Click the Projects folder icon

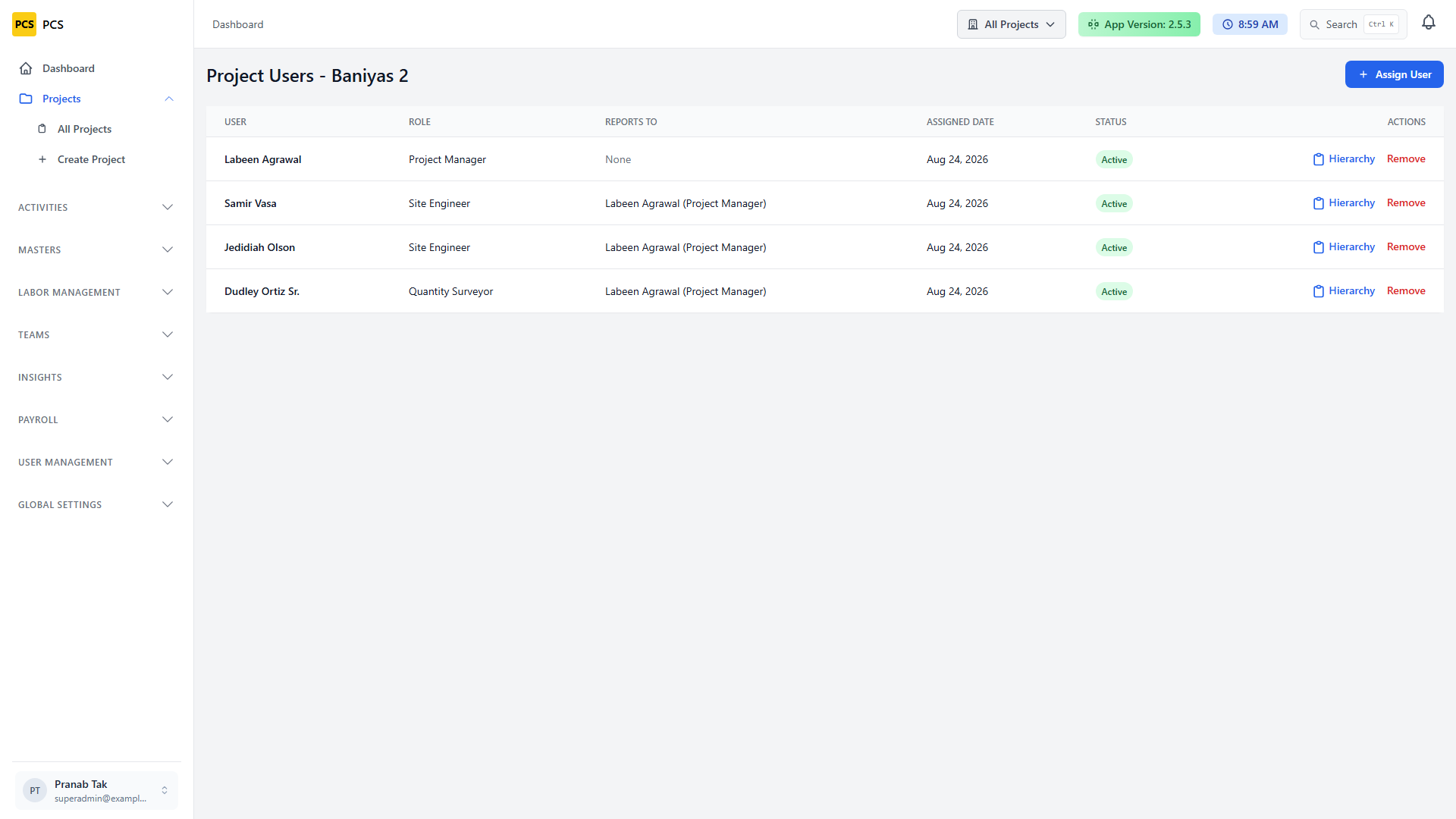tap(26, 99)
